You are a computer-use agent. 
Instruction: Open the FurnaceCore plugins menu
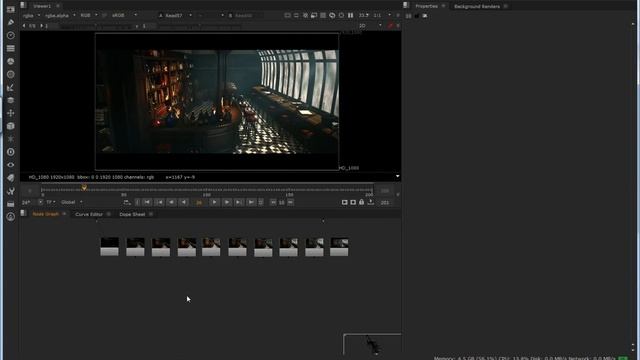pyautogui.click(x=11, y=217)
